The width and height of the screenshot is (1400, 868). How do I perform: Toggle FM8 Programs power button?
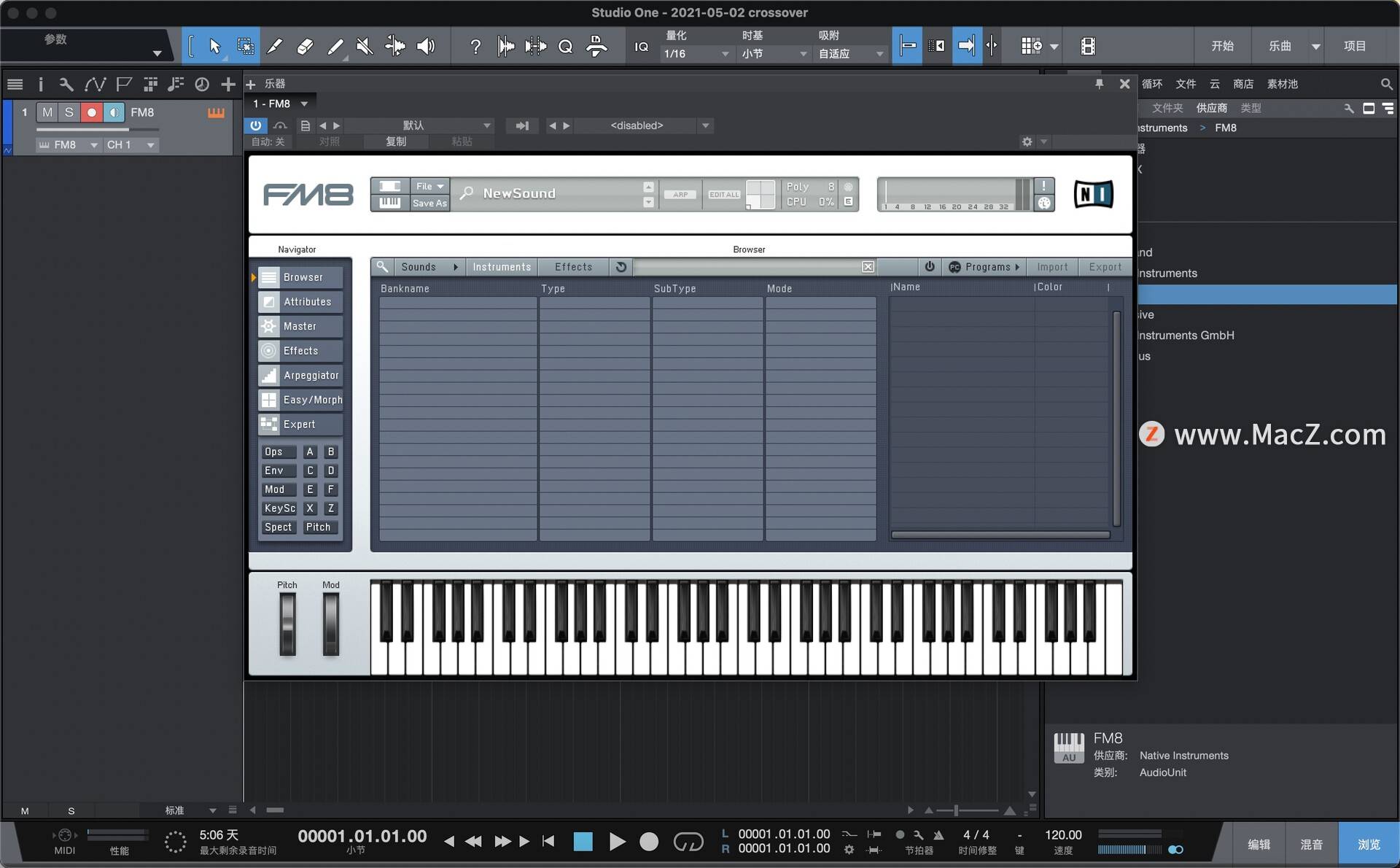[x=930, y=267]
